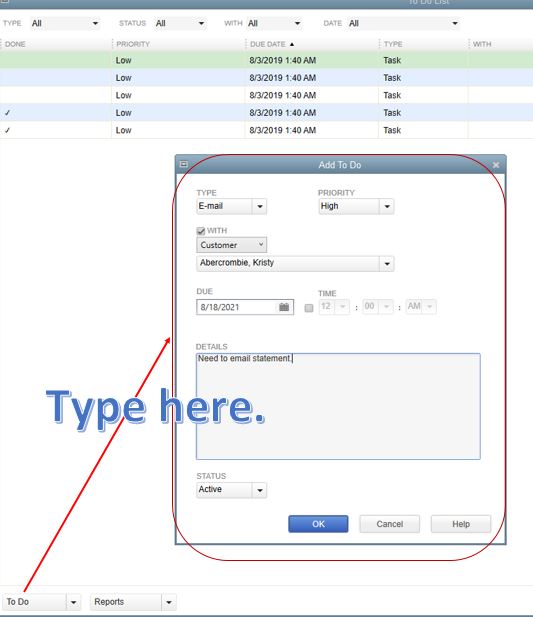This screenshot has width=533, height=617.
Task: Close the Add To Do dialog
Action: click(496, 165)
